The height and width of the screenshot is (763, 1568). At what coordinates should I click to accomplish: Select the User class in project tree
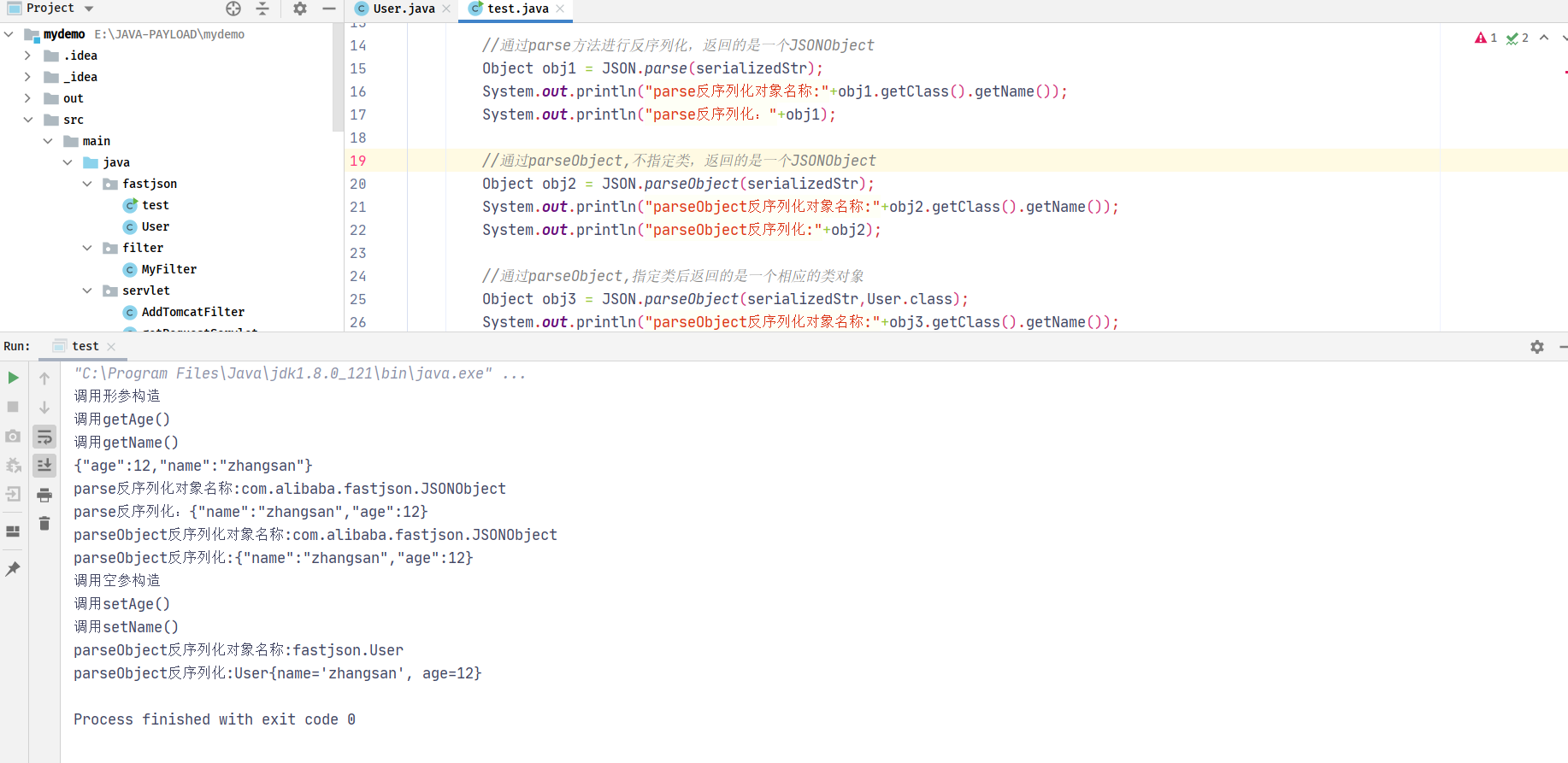click(155, 226)
